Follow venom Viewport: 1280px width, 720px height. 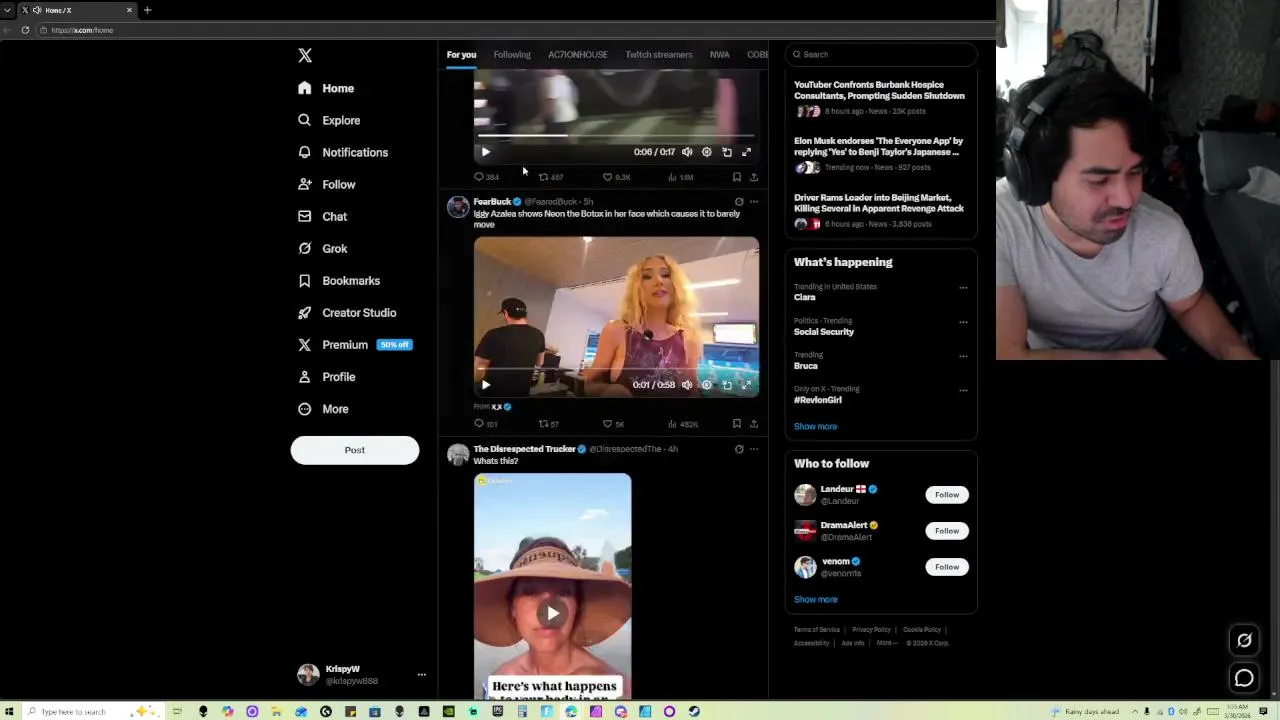pyautogui.click(x=947, y=567)
